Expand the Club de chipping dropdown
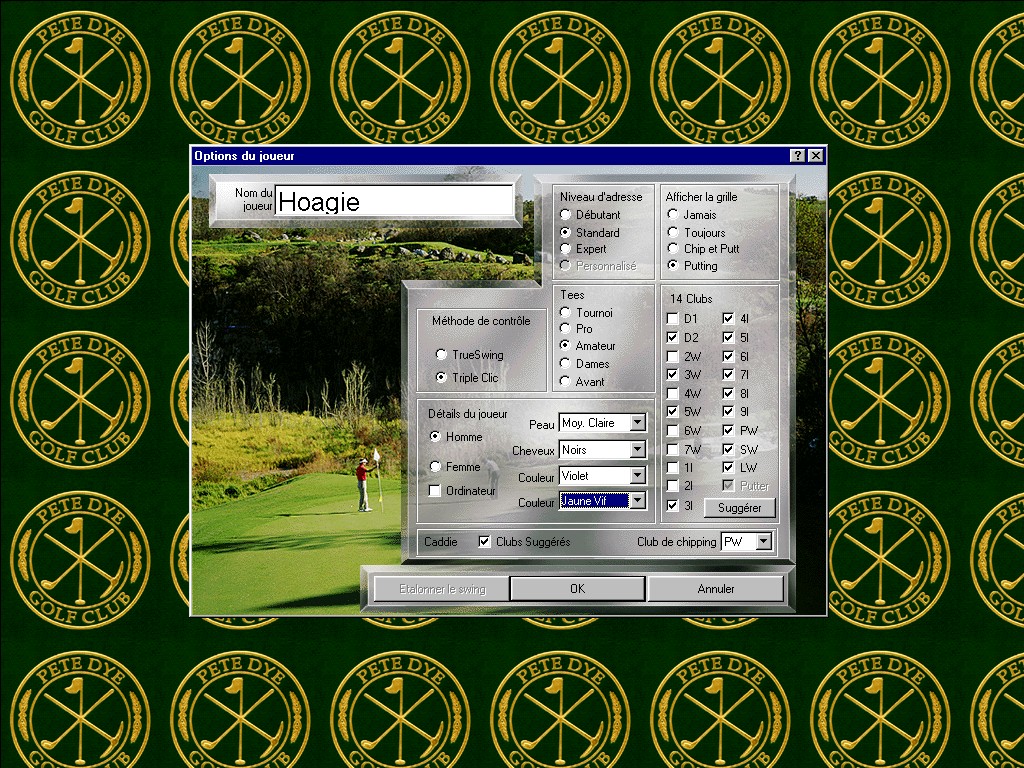The image size is (1024, 768). tap(763, 541)
